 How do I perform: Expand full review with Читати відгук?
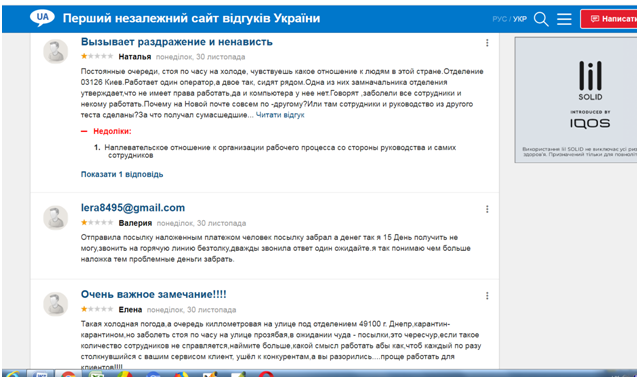(280, 115)
